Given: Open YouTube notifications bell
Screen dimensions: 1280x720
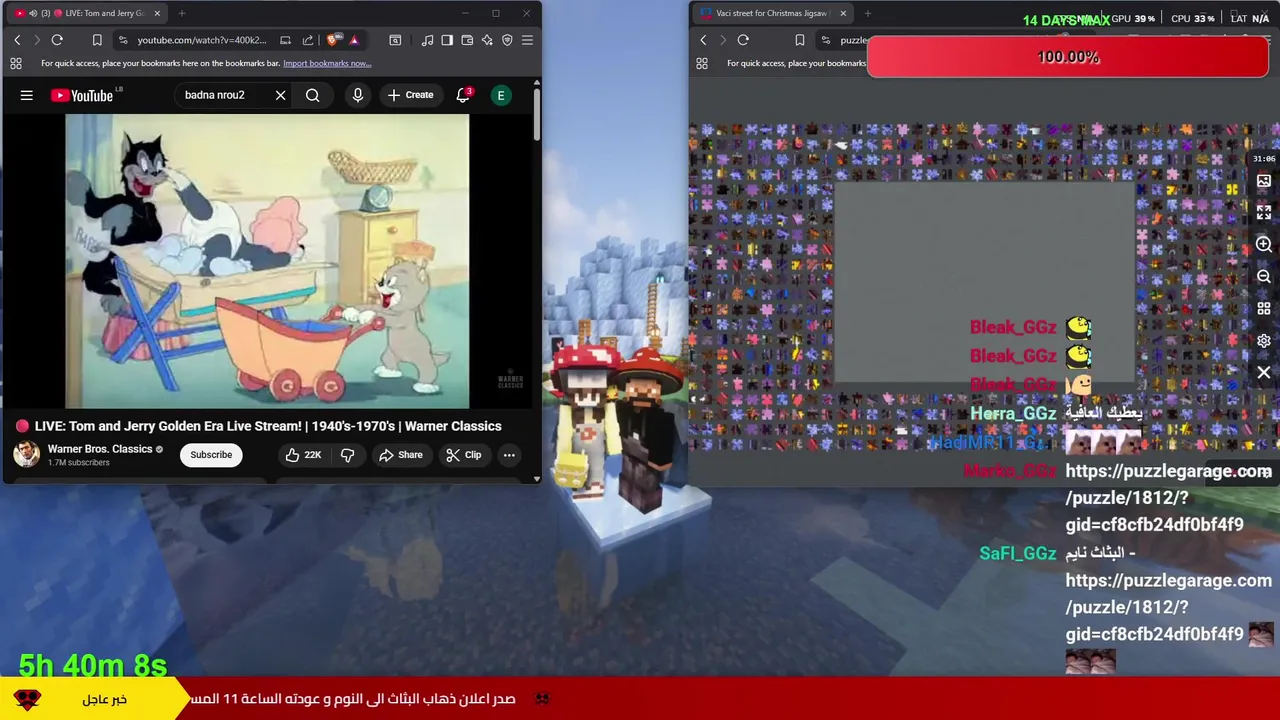Looking at the screenshot, I should 463,95.
